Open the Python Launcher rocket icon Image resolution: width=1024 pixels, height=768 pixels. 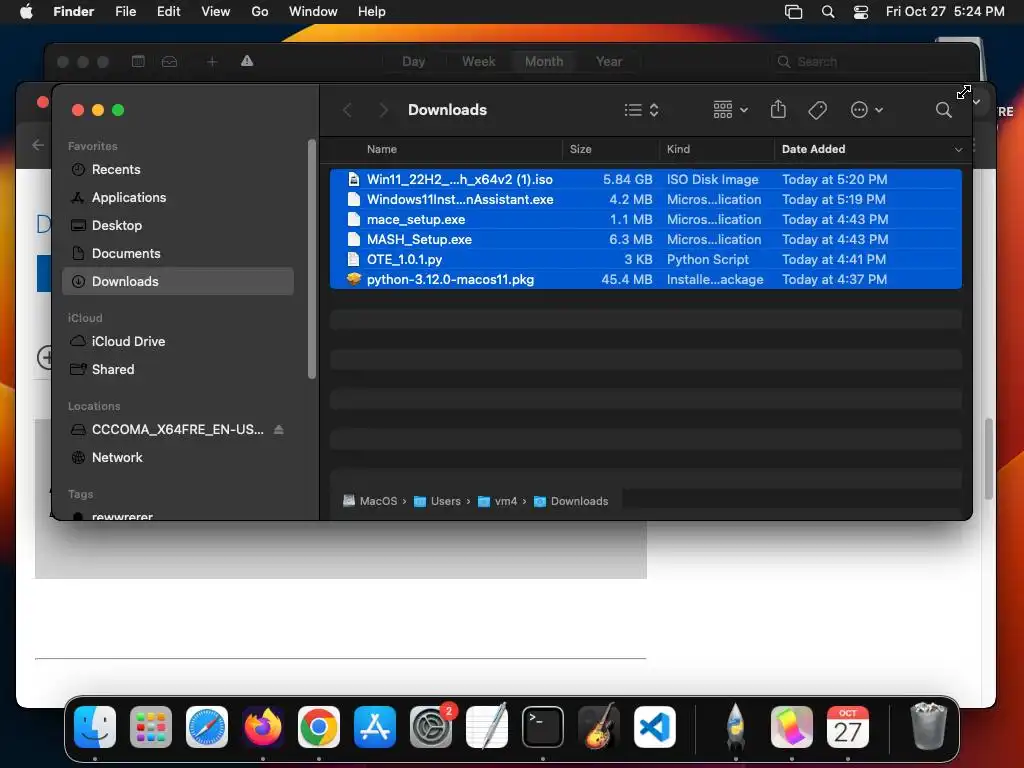(735, 727)
